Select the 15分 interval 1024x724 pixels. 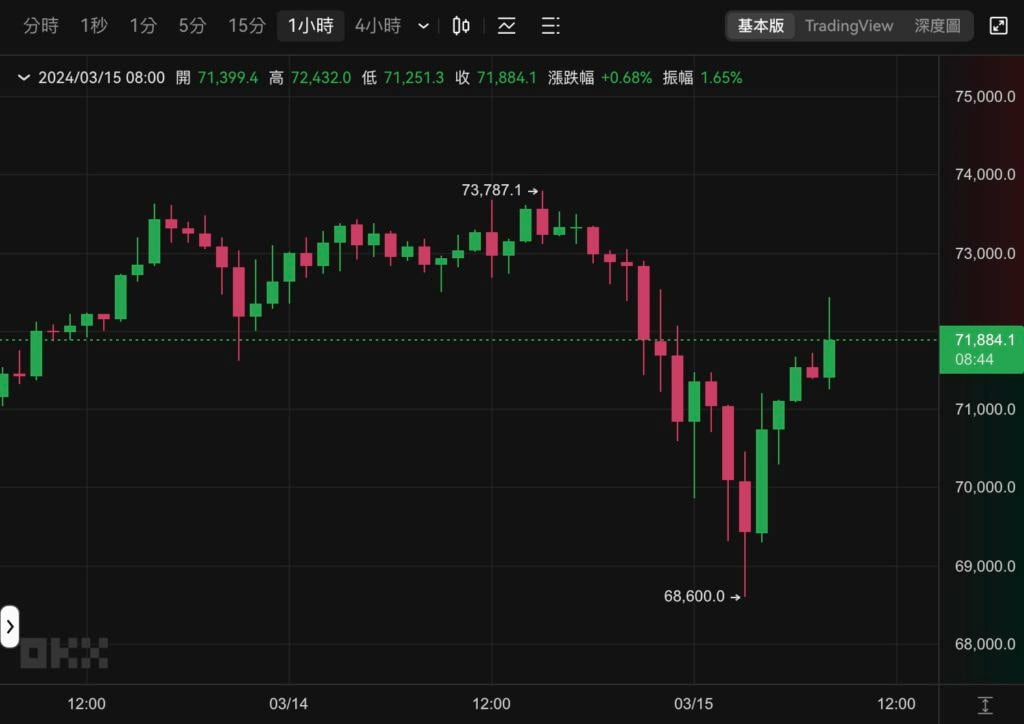coord(246,26)
